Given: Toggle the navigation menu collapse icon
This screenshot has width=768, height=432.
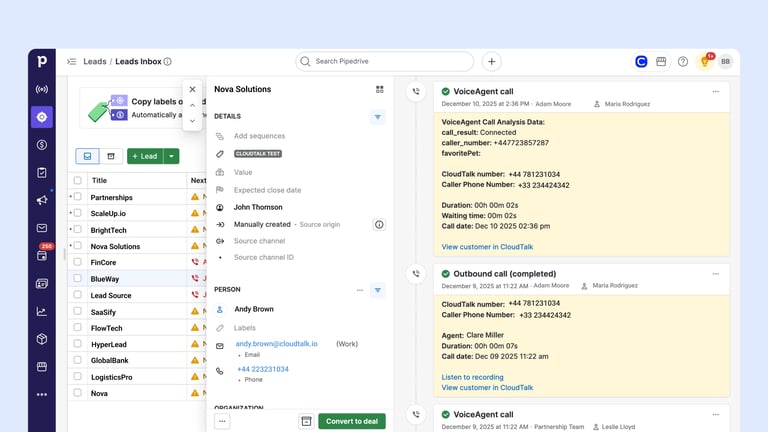Looking at the screenshot, I should [x=72, y=61].
